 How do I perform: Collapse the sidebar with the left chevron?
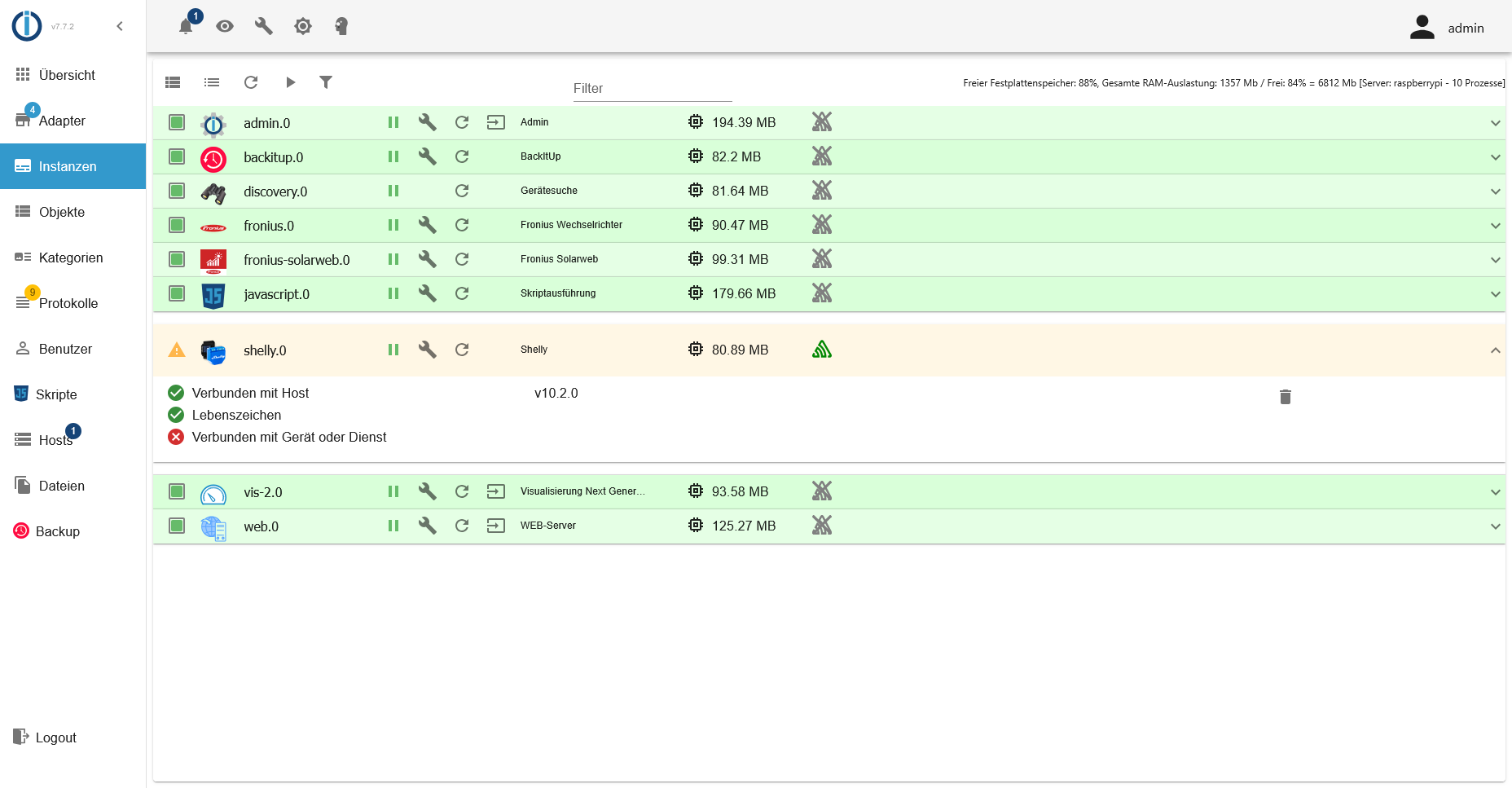[120, 26]
